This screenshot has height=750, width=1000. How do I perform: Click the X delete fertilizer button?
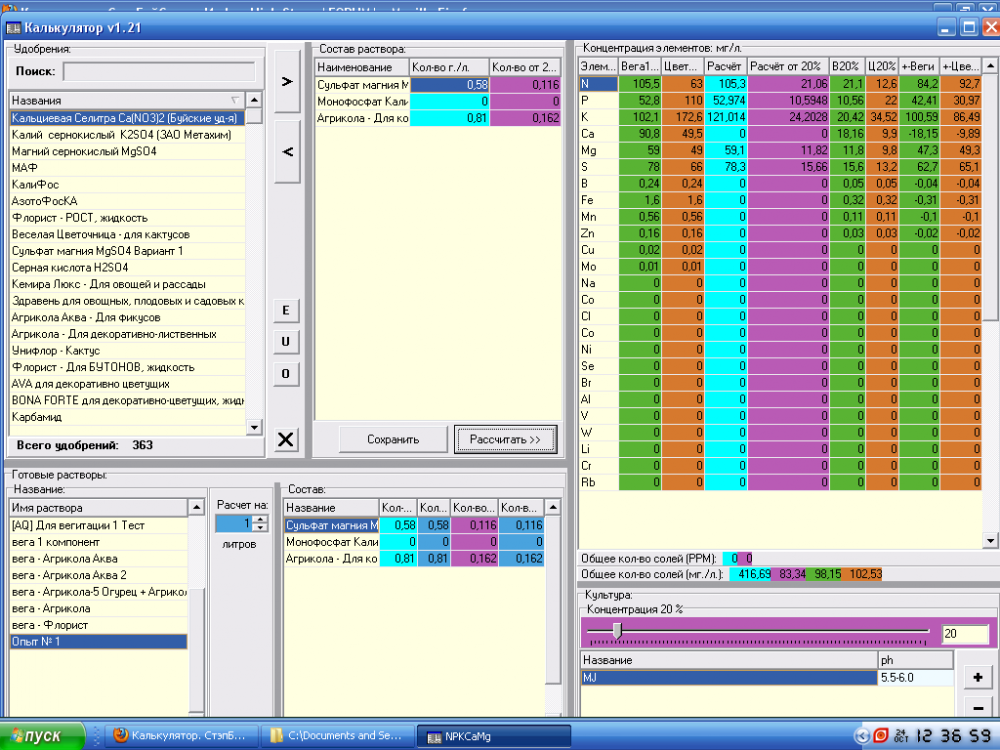[x=286, y=439]
